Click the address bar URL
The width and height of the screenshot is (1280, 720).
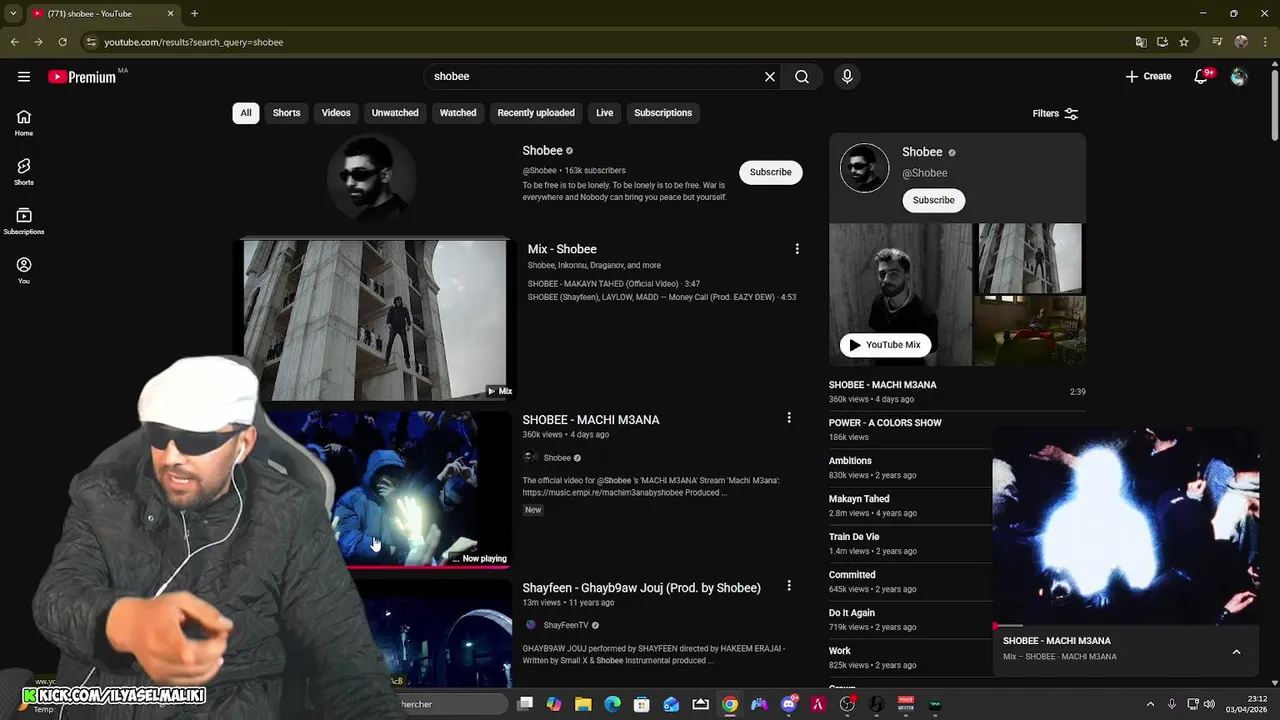click(x=193, y=42)
